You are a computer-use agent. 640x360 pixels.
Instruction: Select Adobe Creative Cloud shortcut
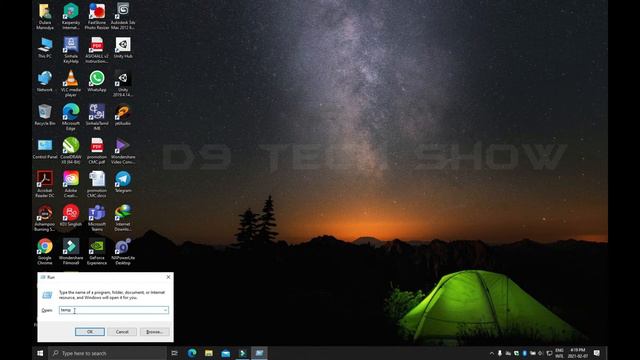(71, 184)
